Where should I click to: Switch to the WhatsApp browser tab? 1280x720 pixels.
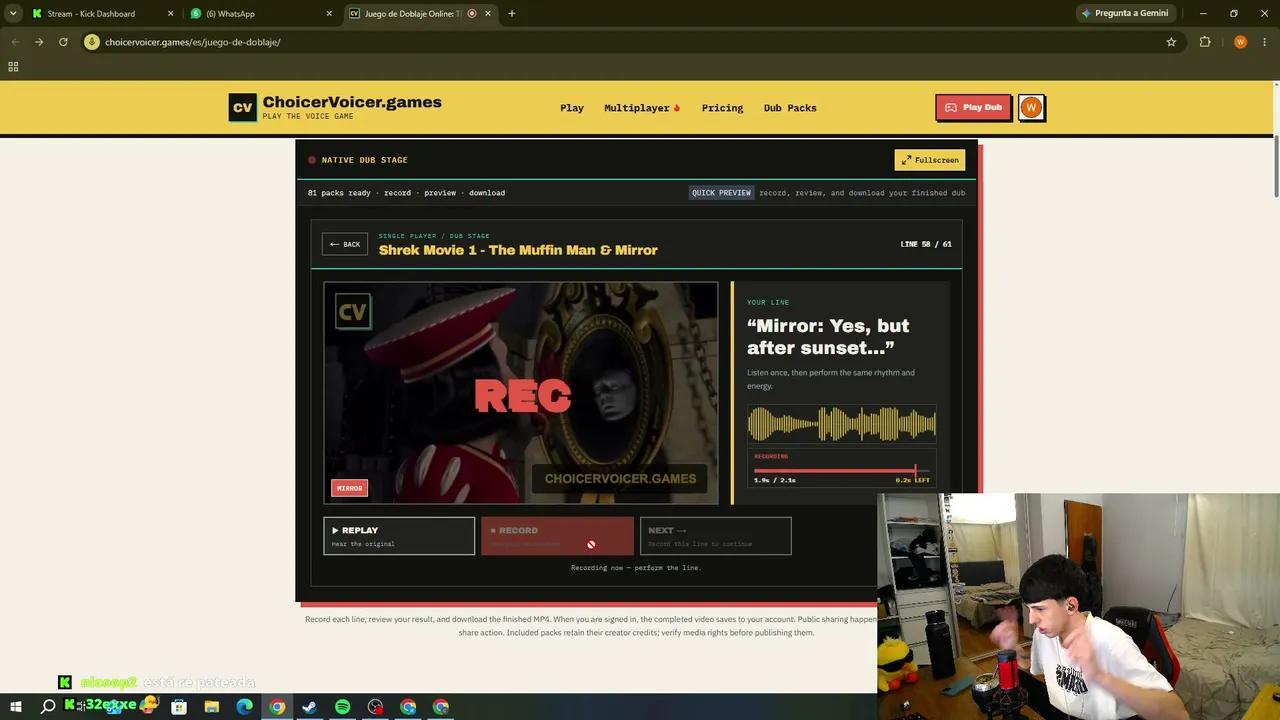[249, 13]
